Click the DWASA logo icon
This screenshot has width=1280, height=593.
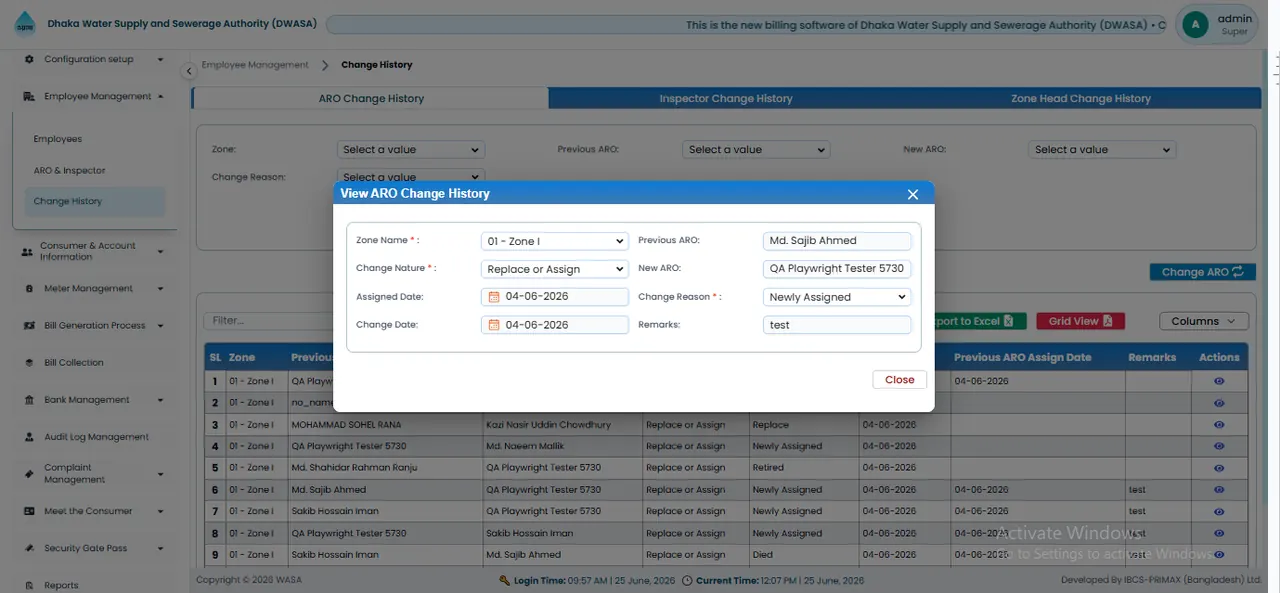[x=24, y=24]
